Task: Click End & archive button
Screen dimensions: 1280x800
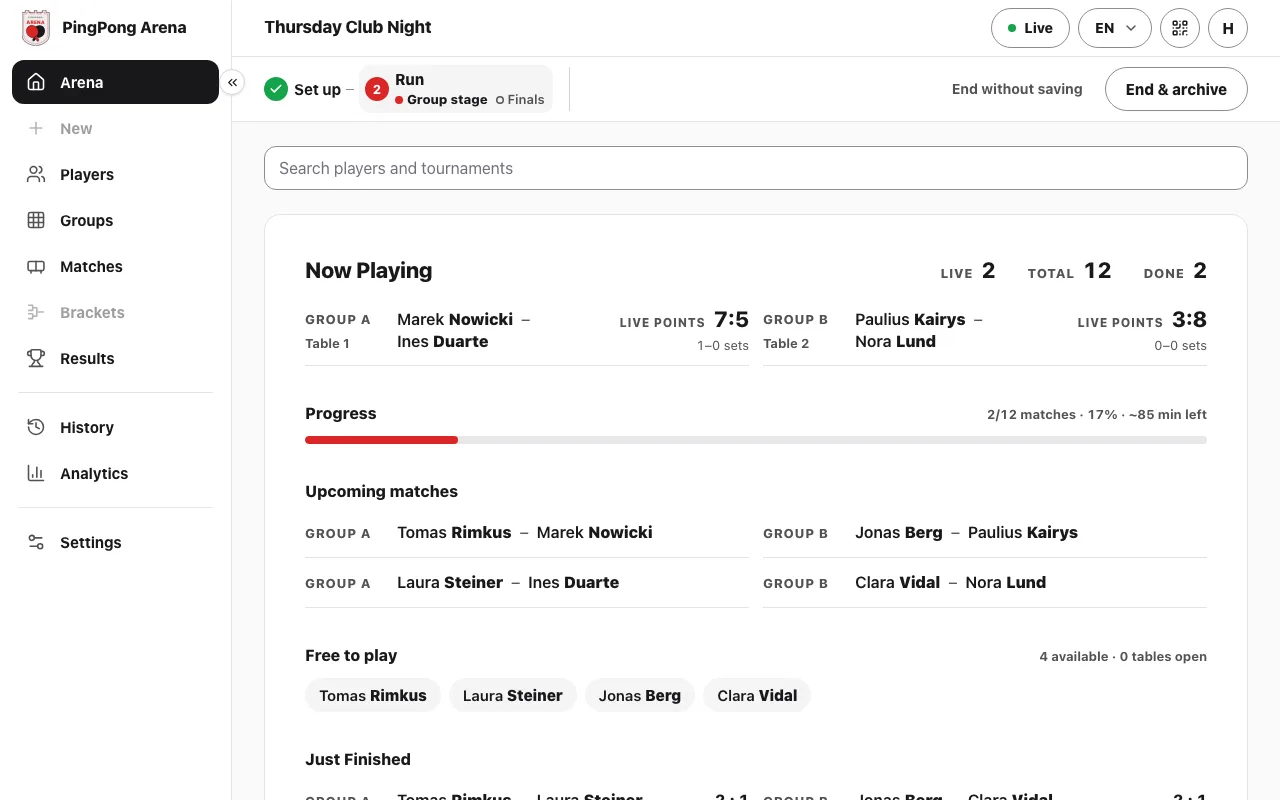Action: [x=1176, y=89]
